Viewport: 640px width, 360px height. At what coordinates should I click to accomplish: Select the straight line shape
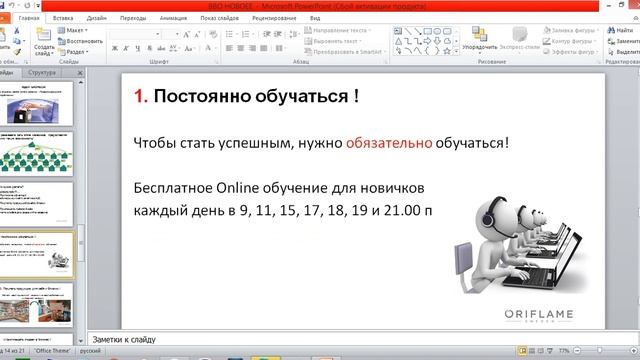click(408, 31)
